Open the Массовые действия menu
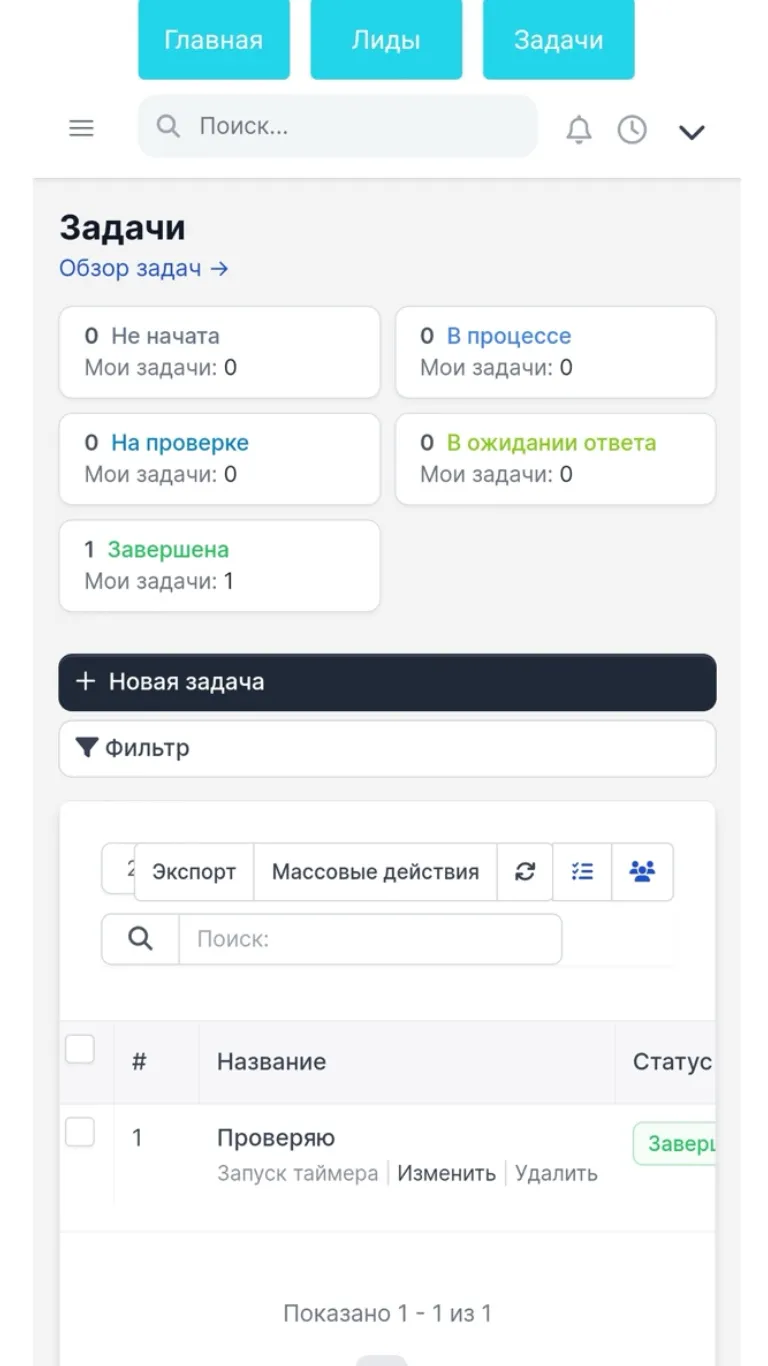768x1366 pixels. coord(375,872)
